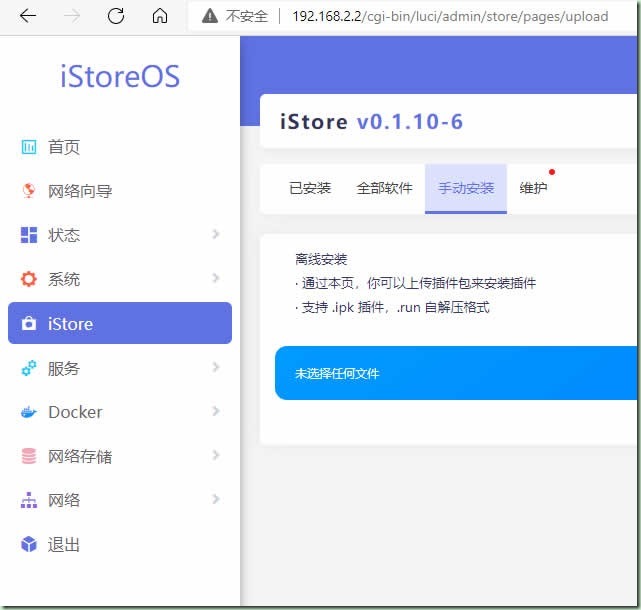Click the 未选择任何文件 upload bar
641x610 pixels.
(x=456, y=373)
